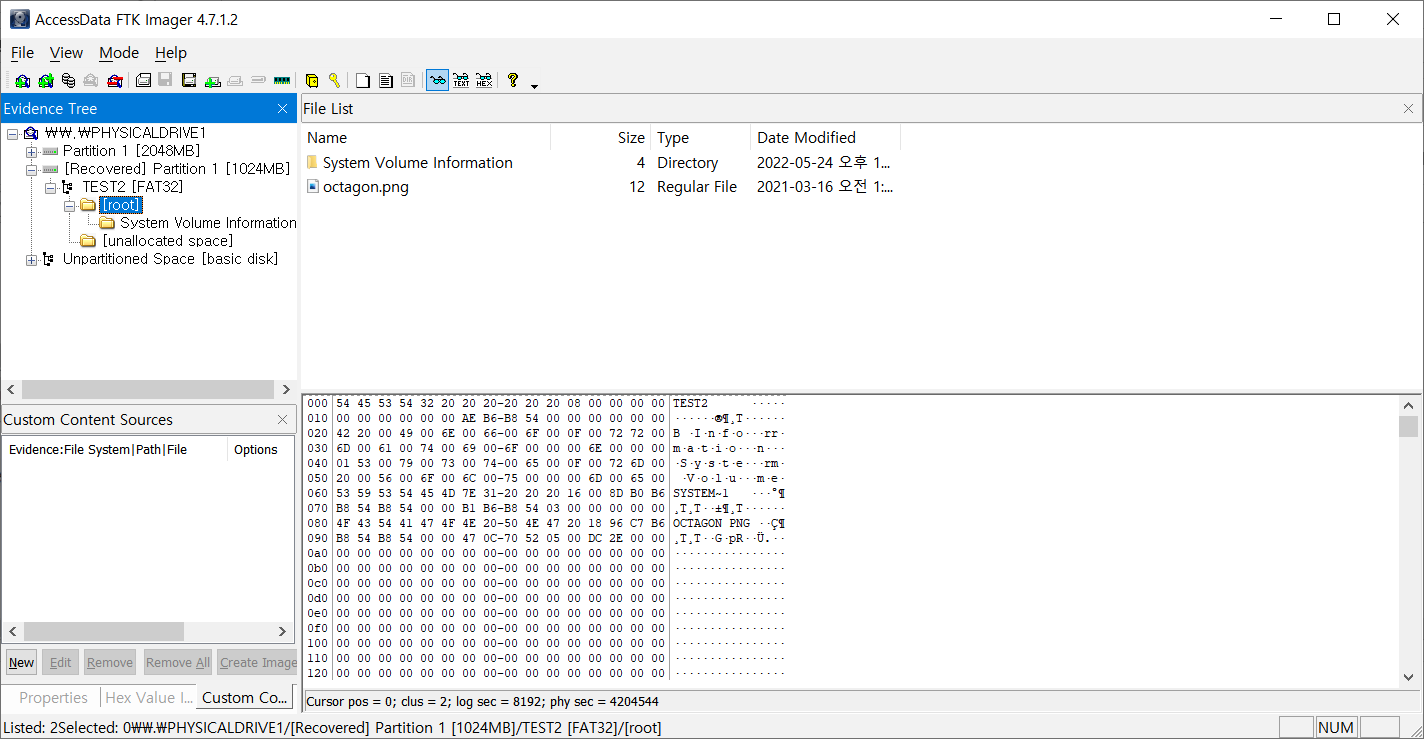Click the grayed Export Disk Image floppy icon

click(x=165, y=80)
